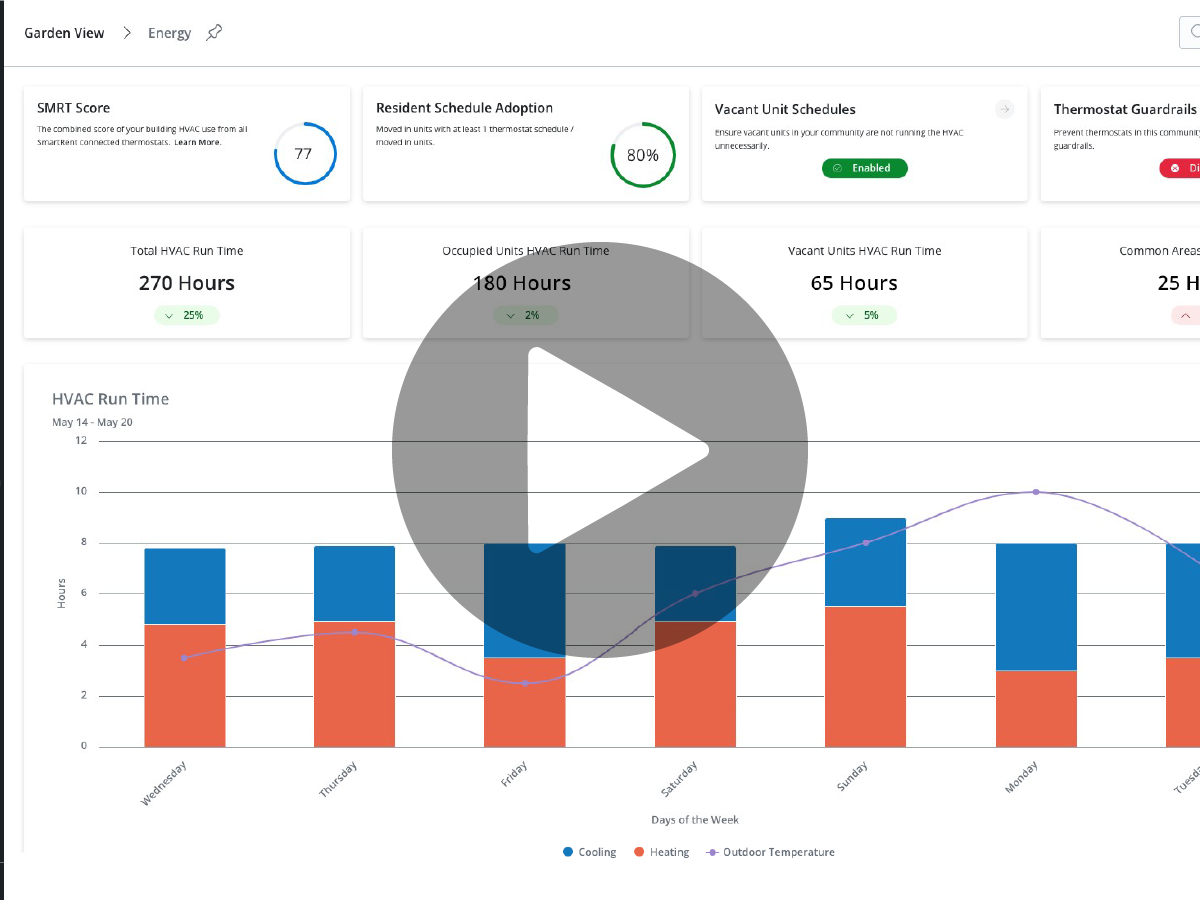The height and width of the screenshot is (900, 1200).
Task: Click the search icon at top right
Action: (x=1193, y=32)
